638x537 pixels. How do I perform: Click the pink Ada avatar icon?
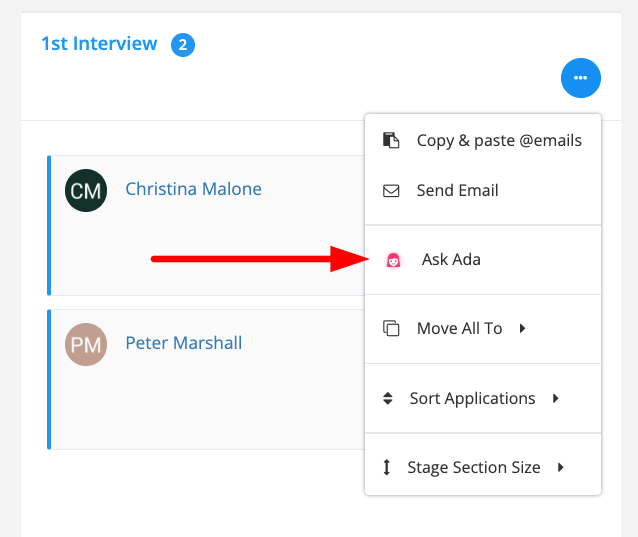394,260
